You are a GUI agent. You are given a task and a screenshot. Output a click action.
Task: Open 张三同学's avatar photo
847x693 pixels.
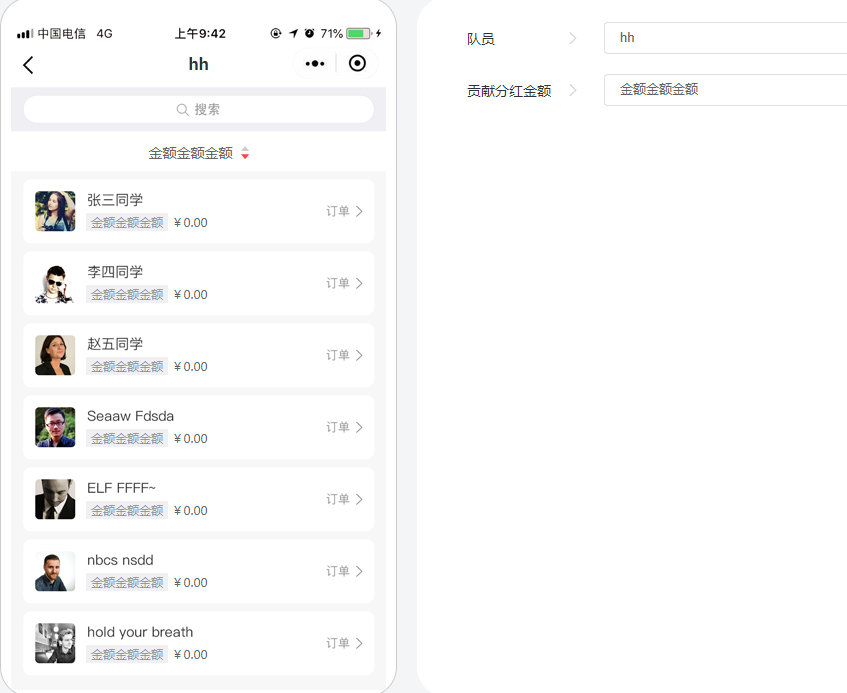(x=55, y=211)
